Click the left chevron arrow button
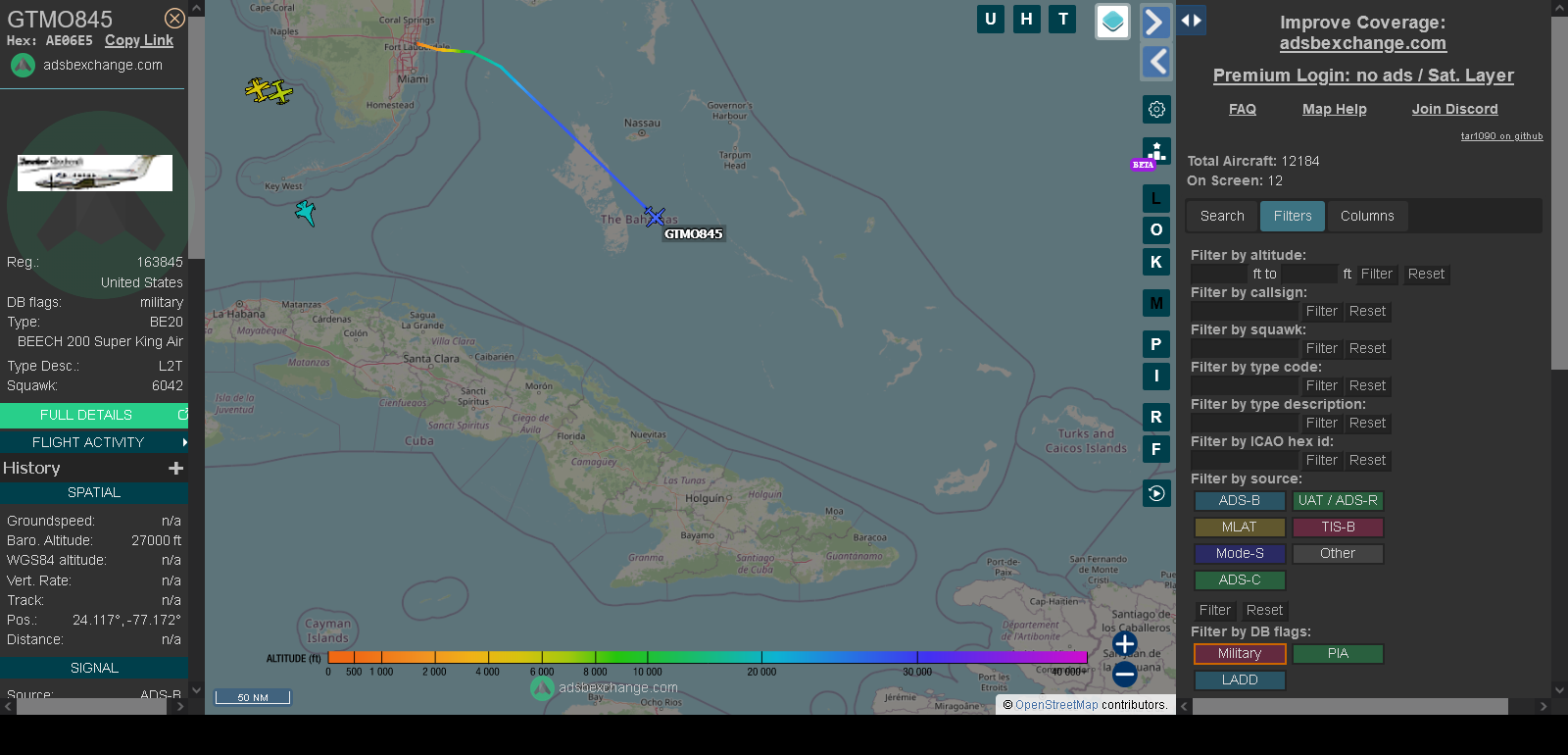The image size is (1568, 755). pos(1156,62)
